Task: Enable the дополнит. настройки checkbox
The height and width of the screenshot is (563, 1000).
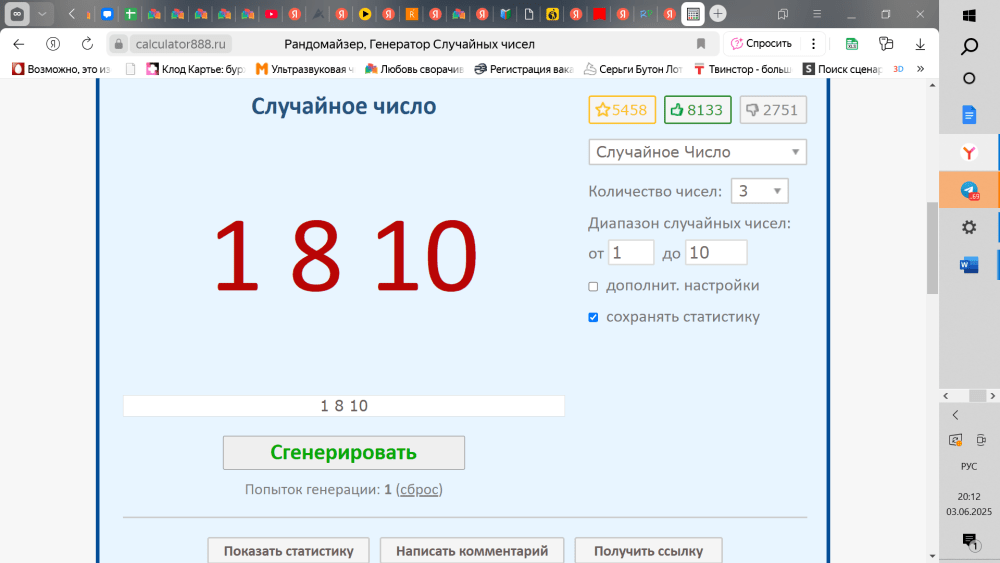Action: (593, 286)
